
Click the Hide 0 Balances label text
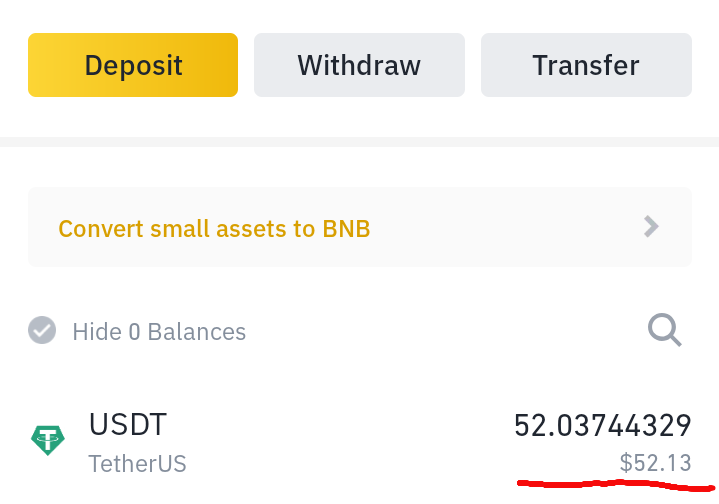159,332
